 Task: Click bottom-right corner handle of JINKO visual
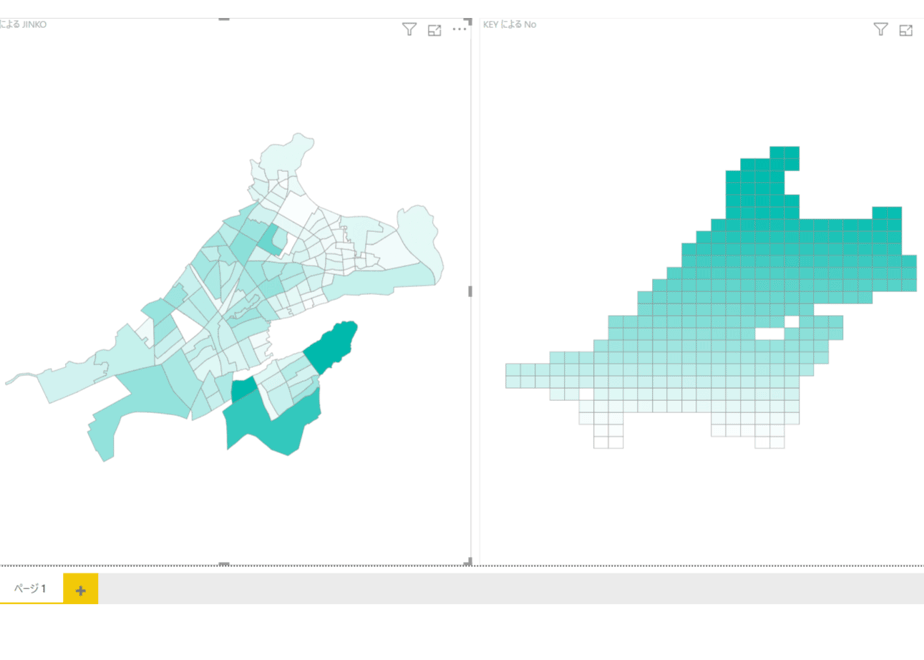468,562
